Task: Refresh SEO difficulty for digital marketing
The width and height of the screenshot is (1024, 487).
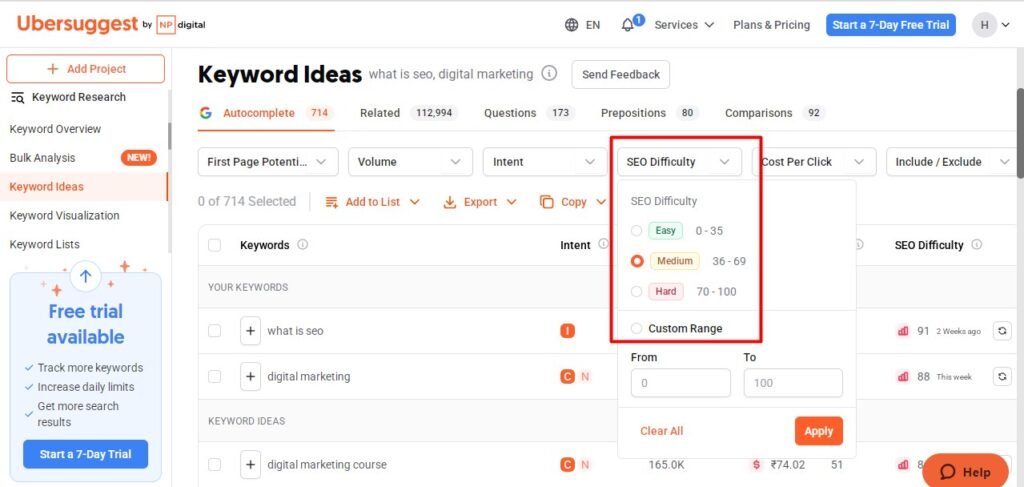Action: click(1002, 377)
